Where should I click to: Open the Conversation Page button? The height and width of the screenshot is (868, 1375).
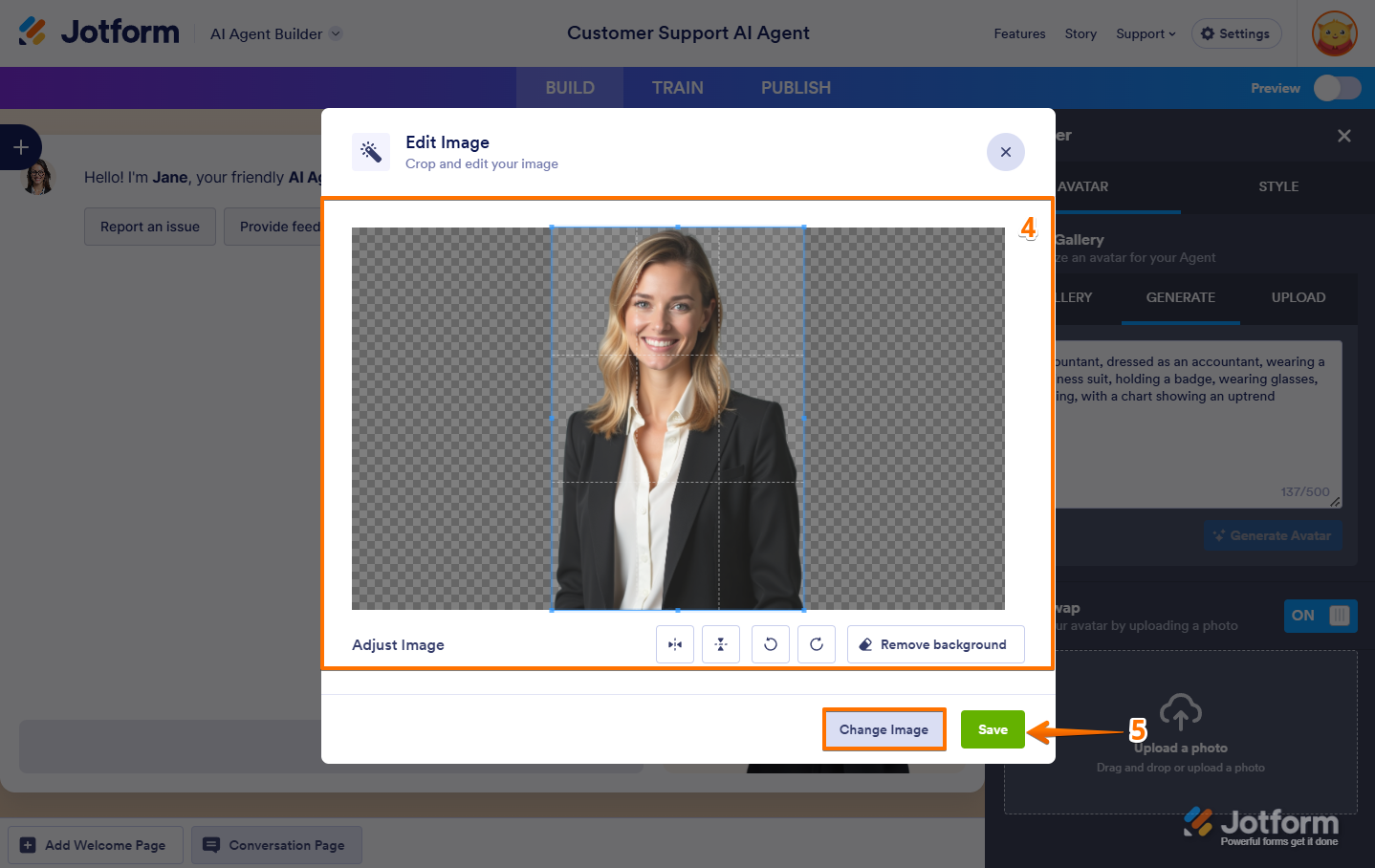tap(276, 845)
